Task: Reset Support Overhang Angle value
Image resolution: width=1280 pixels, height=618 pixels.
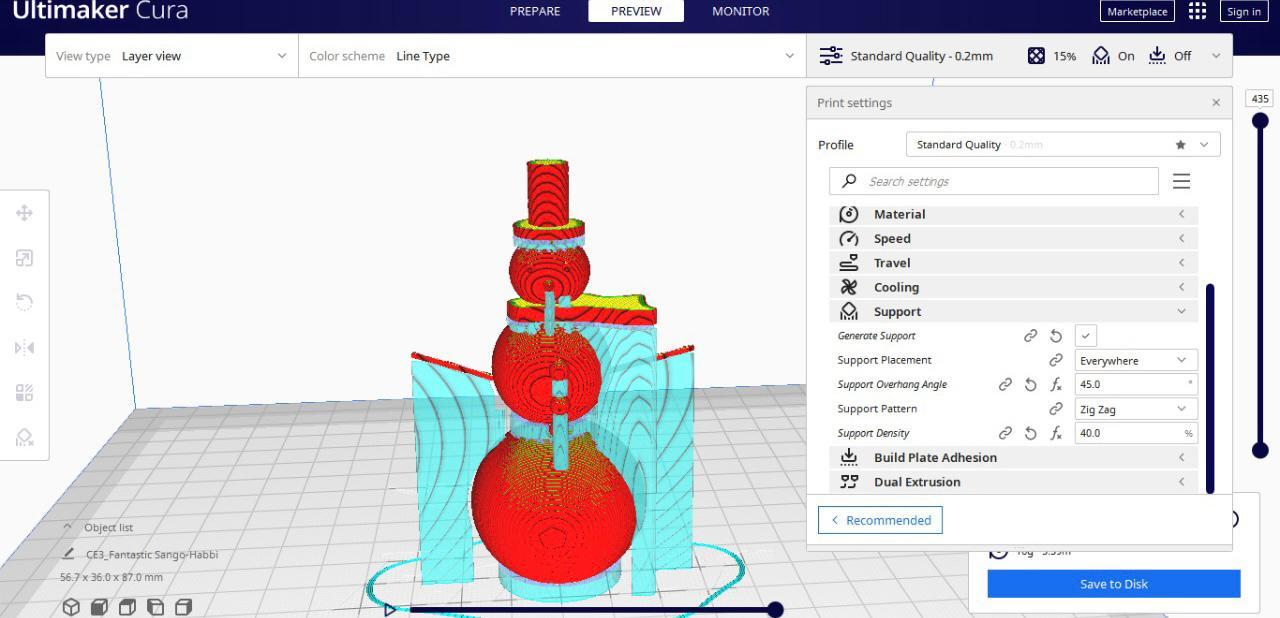Action: click(1030, 384)
